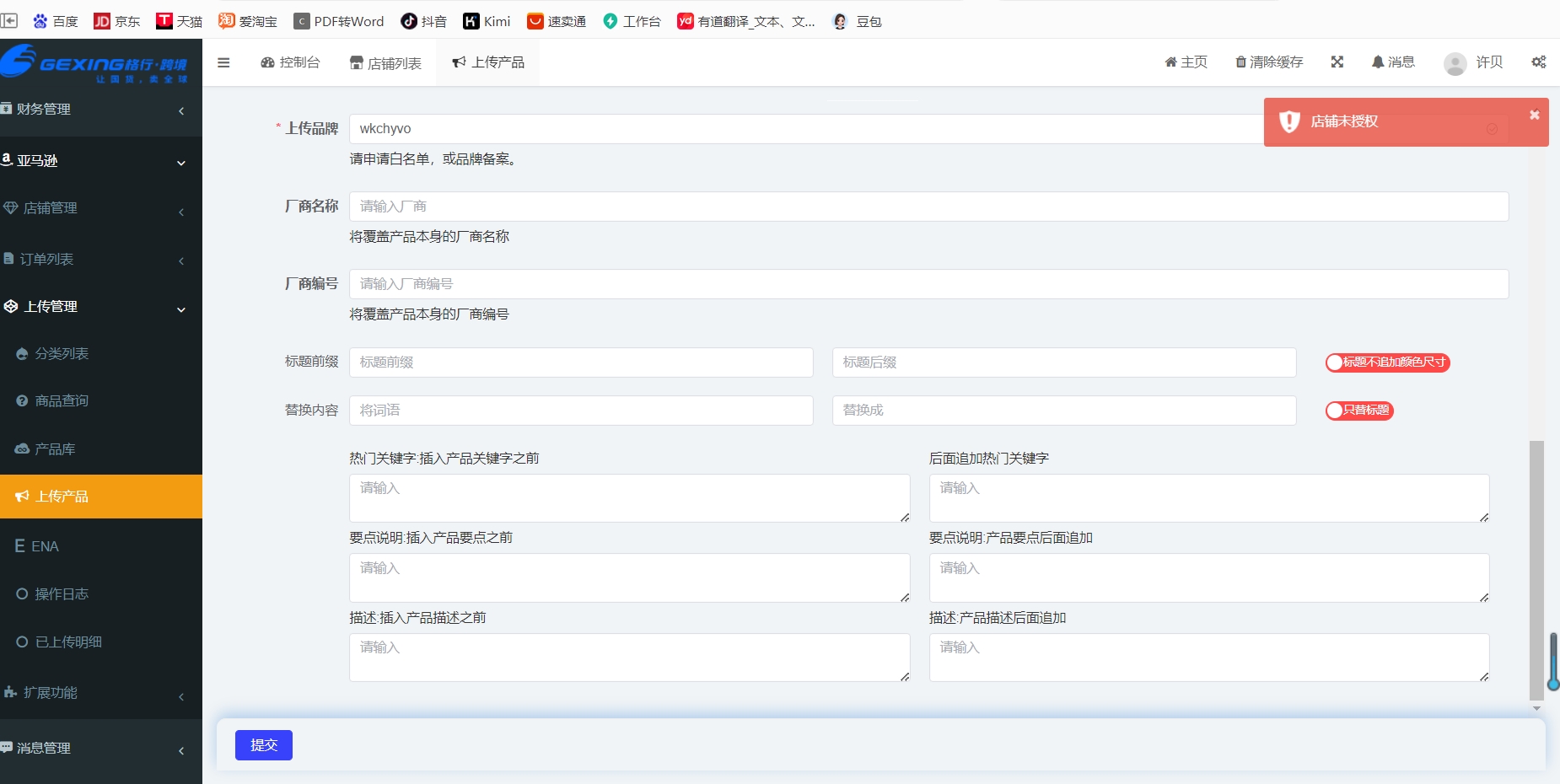Click the user avatar for 许贝

click(x=1455, y=63)
